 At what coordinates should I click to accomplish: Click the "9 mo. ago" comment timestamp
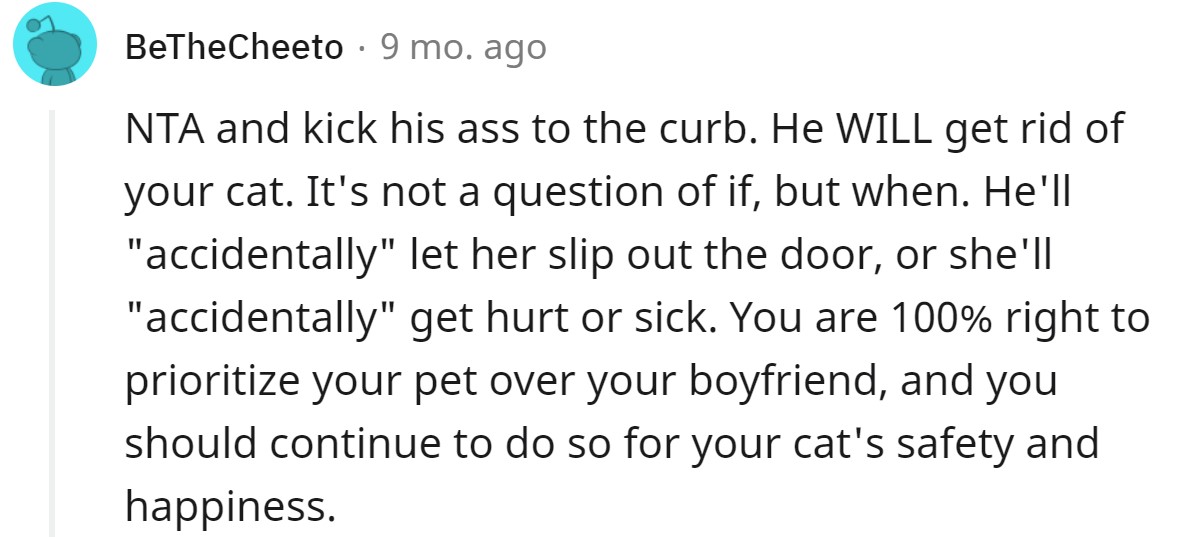click(463, 47)
